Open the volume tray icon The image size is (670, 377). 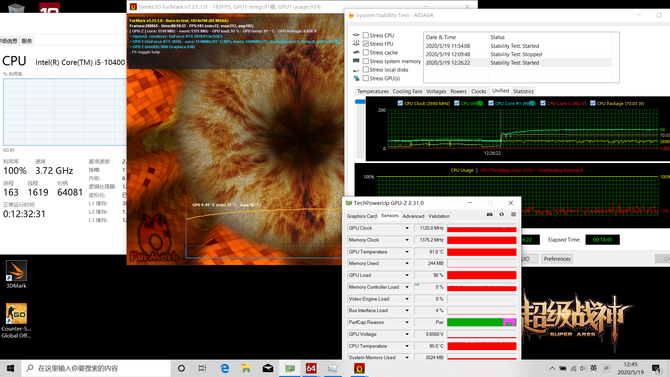(x=583, y=368)
